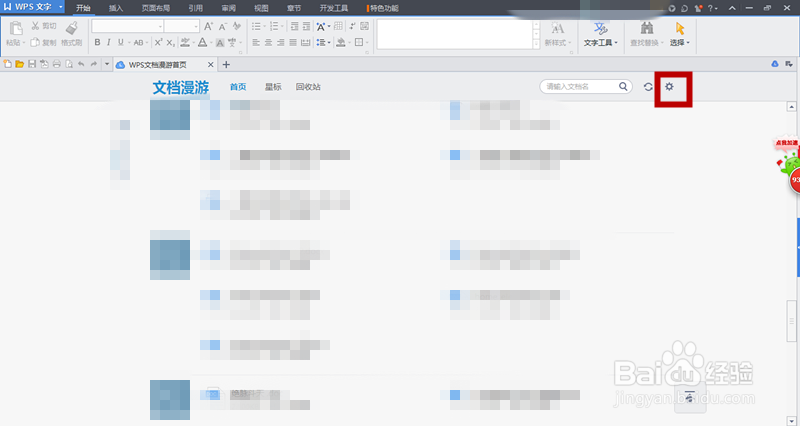Toggle subscript X₂

[x=170, y=42]
